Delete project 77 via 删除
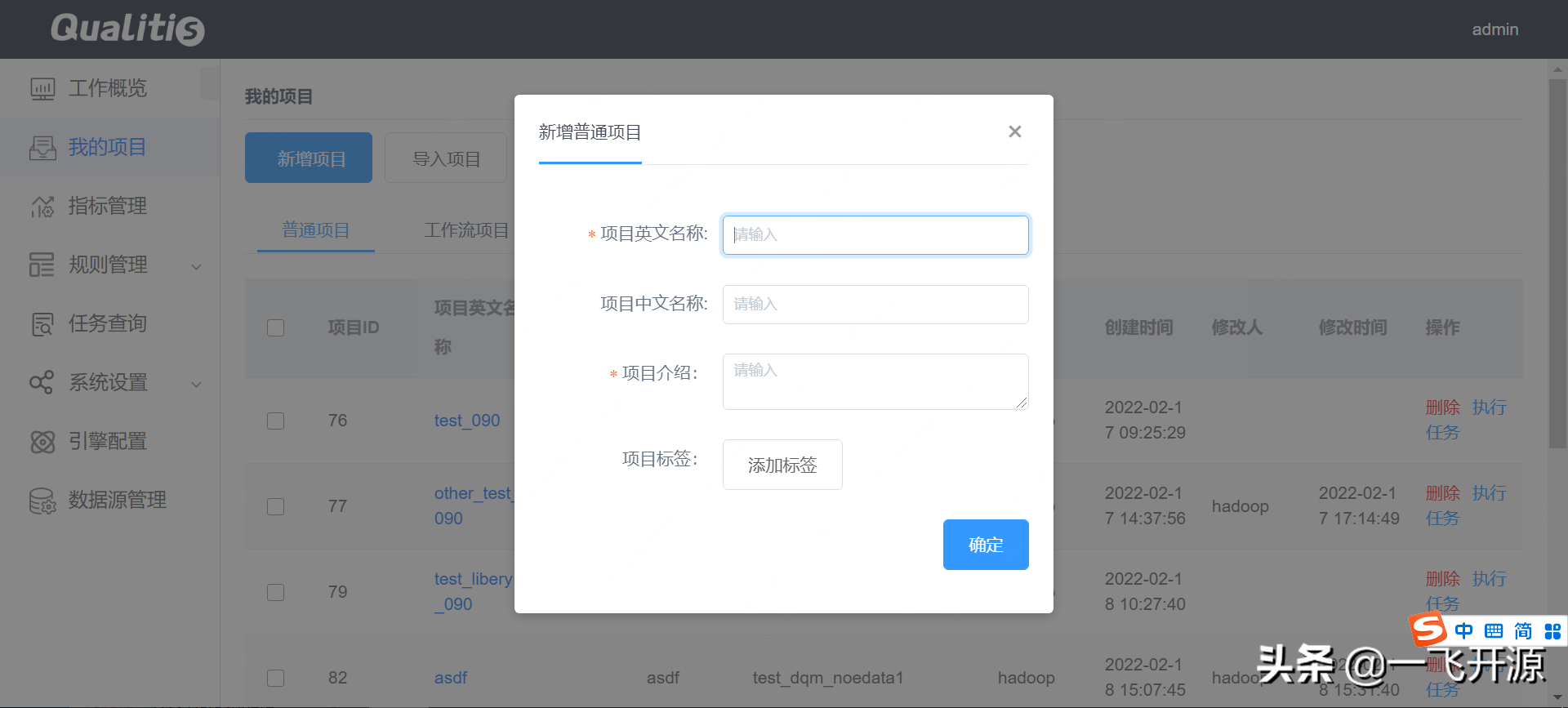The height and width of the screenshot is (708, 1568). [1443, 493]
